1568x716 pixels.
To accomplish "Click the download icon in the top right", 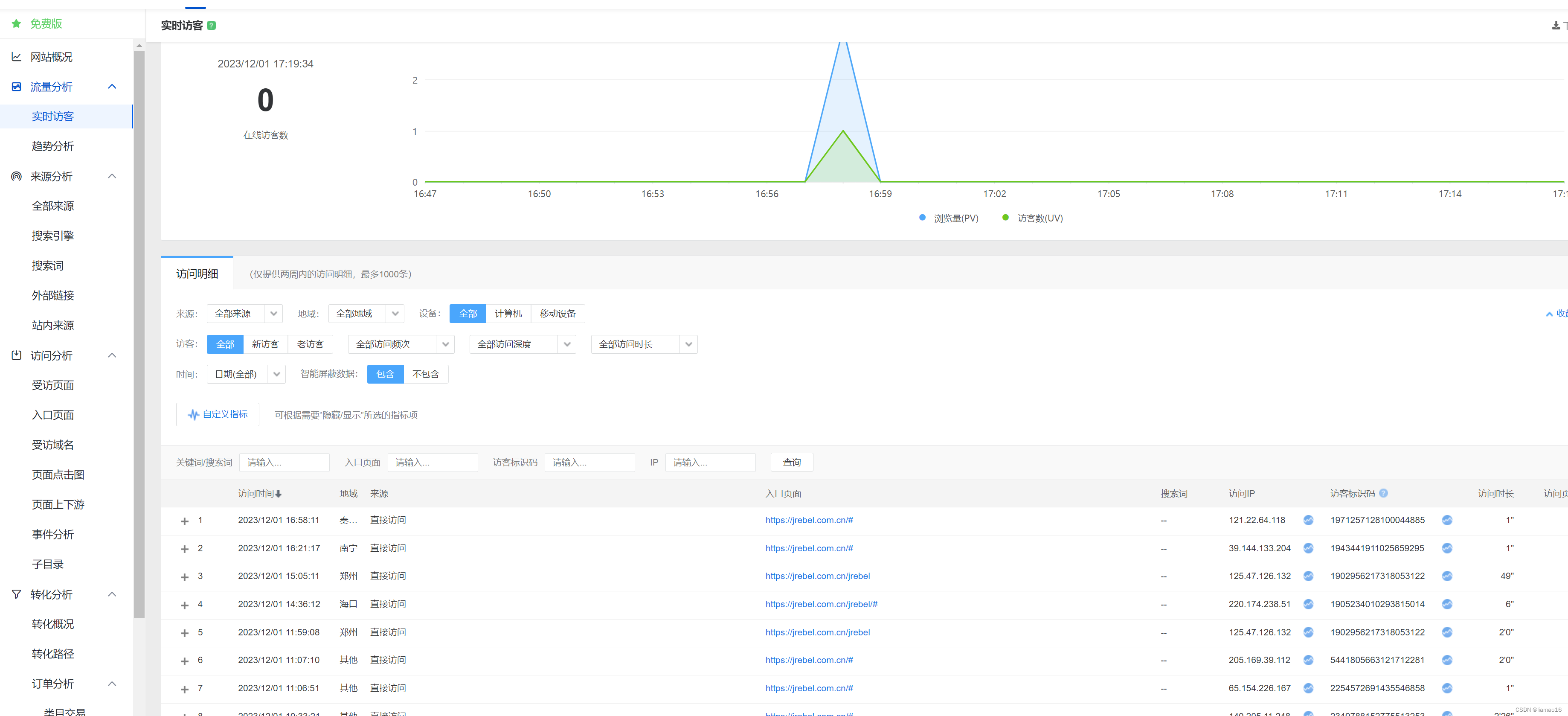I will point(1555,26).
